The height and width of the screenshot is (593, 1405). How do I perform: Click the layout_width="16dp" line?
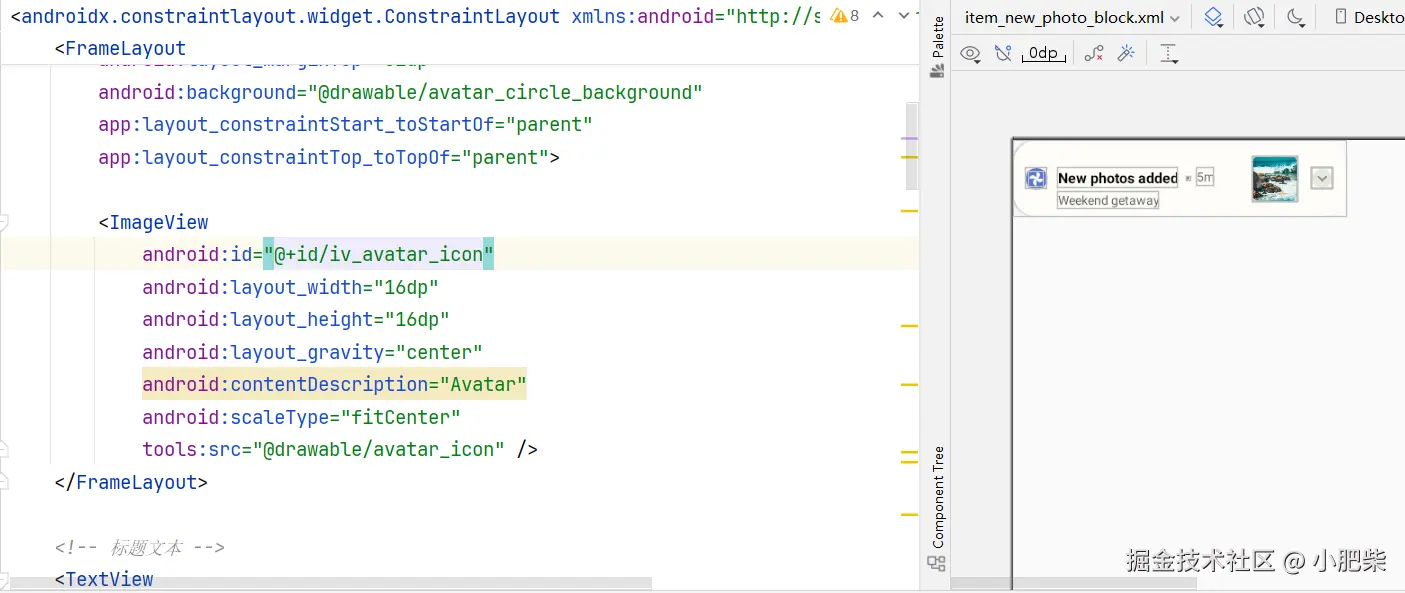click(290, 287)
